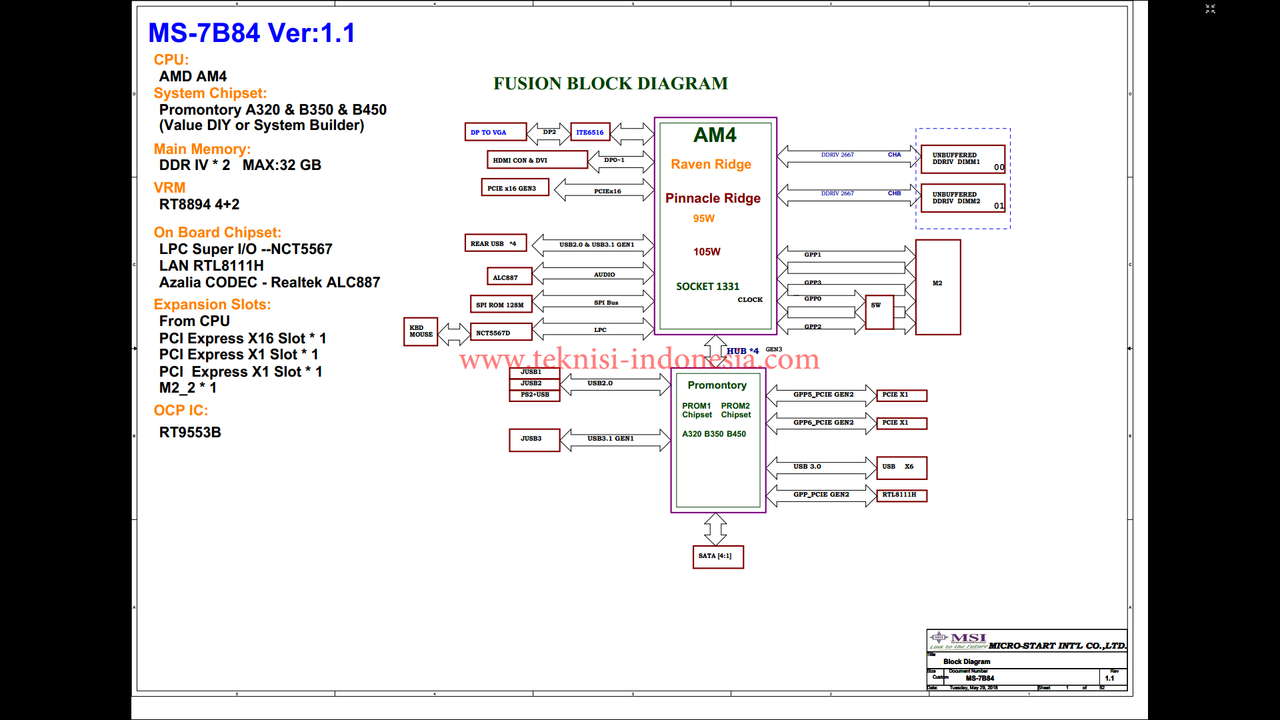The height and width of the screenshot is (720, 1280).
Task: Click the 'SOCKET 1331' text
Action: pyautogui.click(x=708, y=286)
